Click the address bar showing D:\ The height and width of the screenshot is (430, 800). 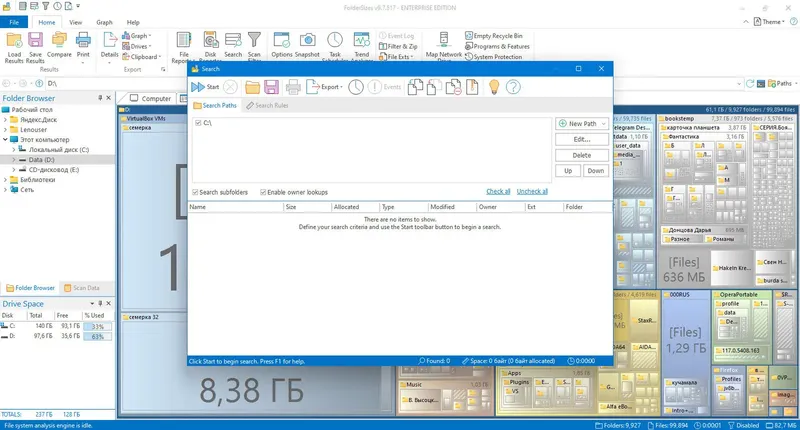click(393, 84)
